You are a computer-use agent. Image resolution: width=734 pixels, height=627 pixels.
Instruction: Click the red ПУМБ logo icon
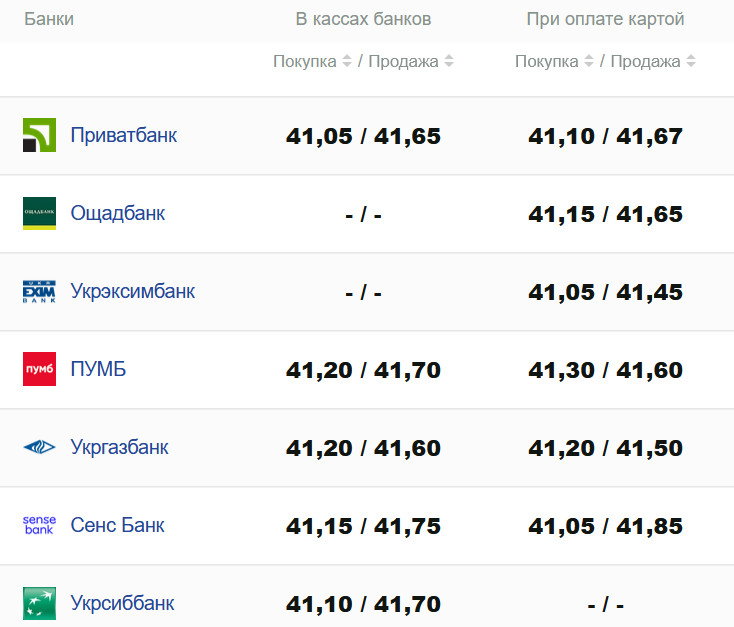pyautogui.click(x=40, y=369)
